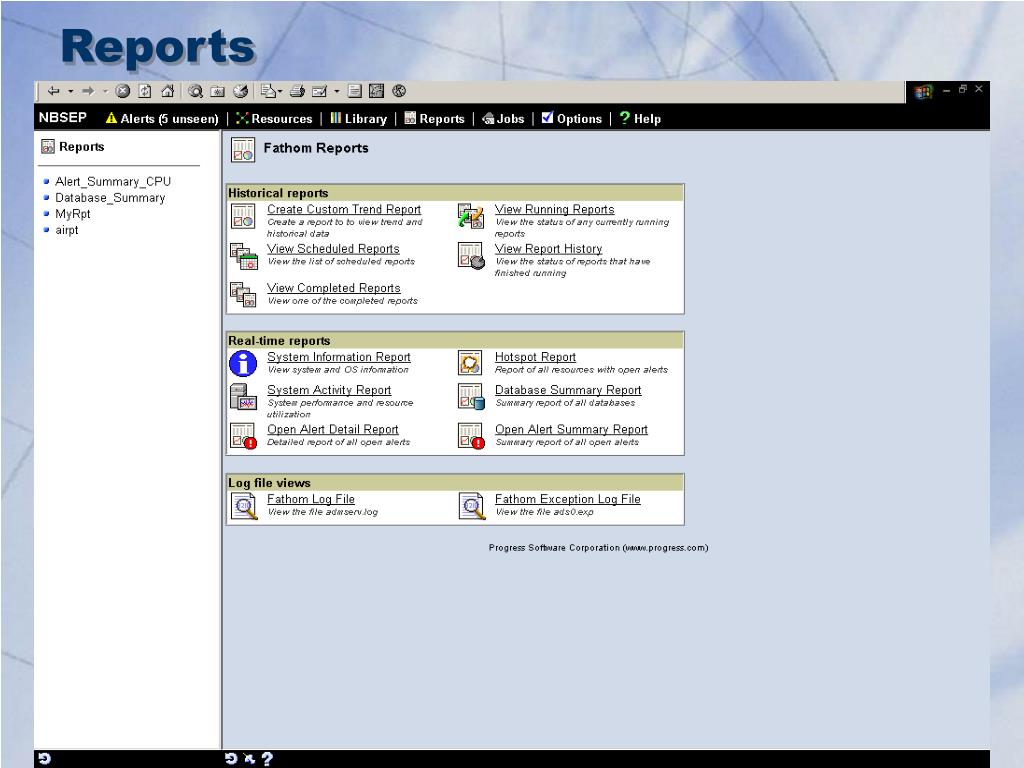The height and width of the screenshot is (768, 1024).
Task: Click the View Report History clock icon
Action: click(x=471, y=256)
